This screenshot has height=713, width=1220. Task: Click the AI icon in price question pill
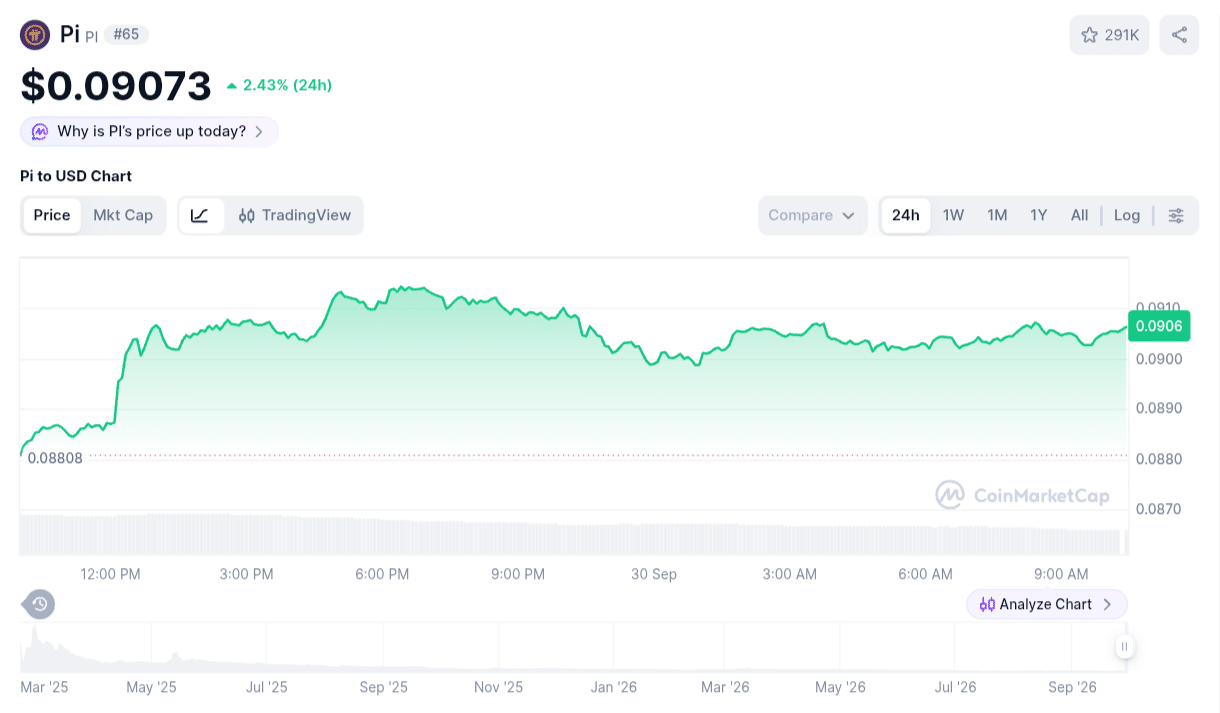coord(40,131)
